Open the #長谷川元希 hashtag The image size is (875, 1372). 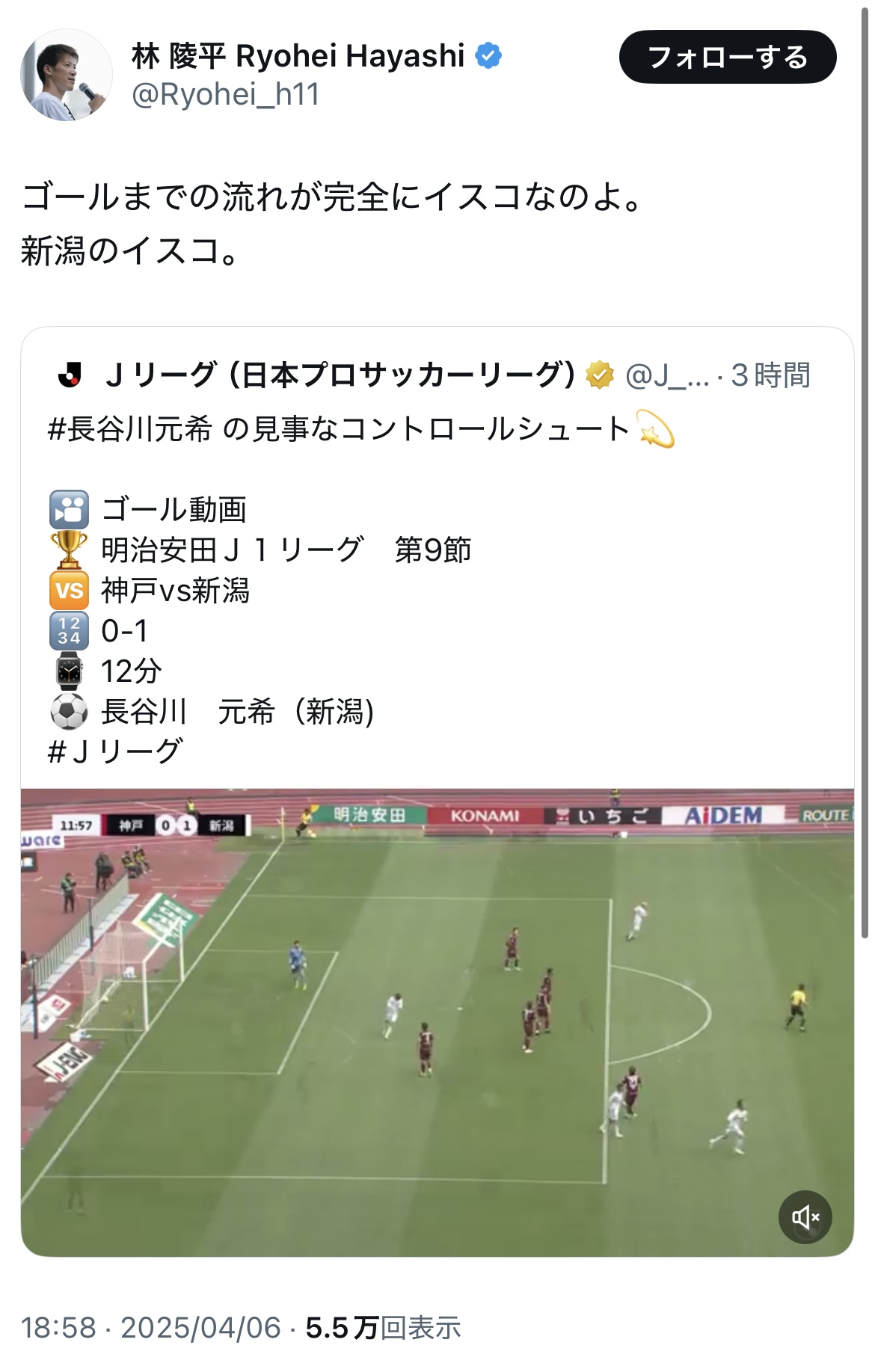130,430
